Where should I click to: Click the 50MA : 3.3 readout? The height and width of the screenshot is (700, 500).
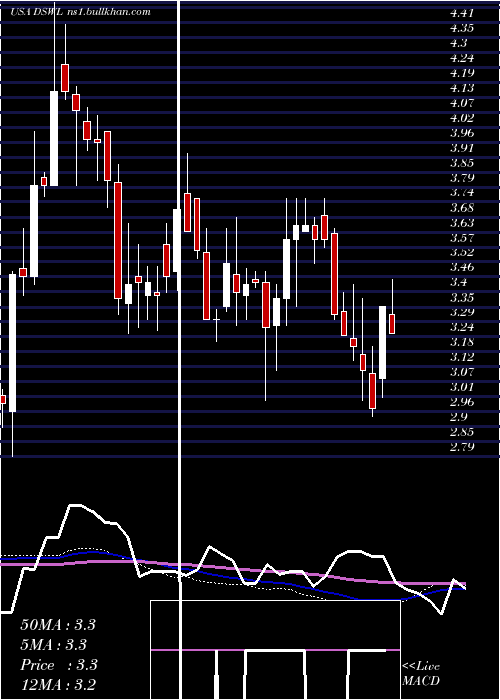coord(58,625)
